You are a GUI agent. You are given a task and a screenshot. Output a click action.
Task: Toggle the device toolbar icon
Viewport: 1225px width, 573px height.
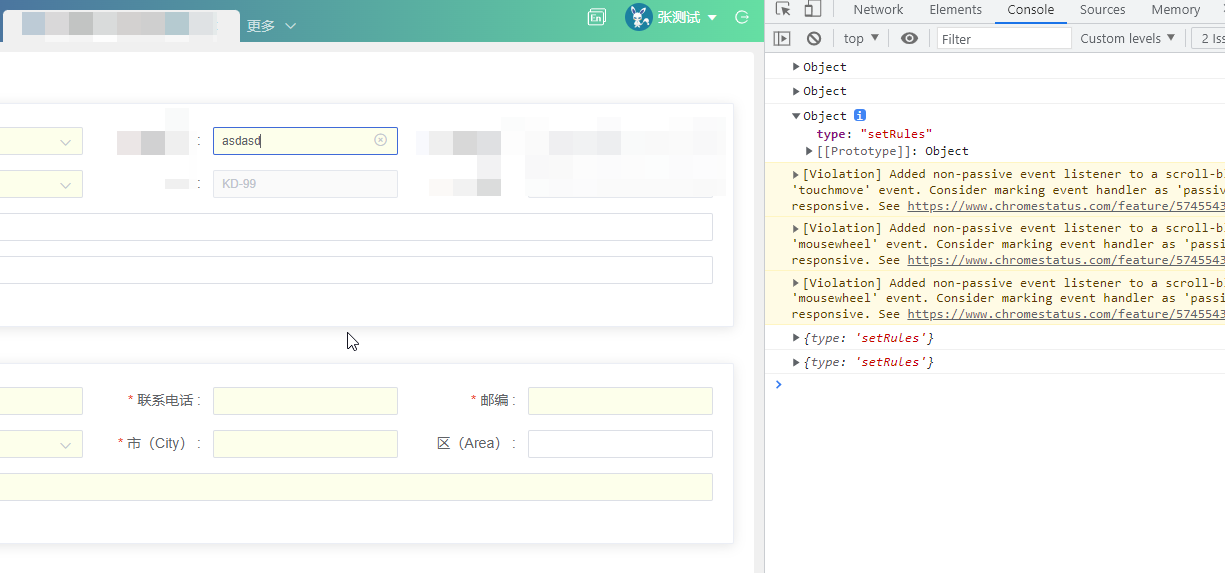(813, 9)
